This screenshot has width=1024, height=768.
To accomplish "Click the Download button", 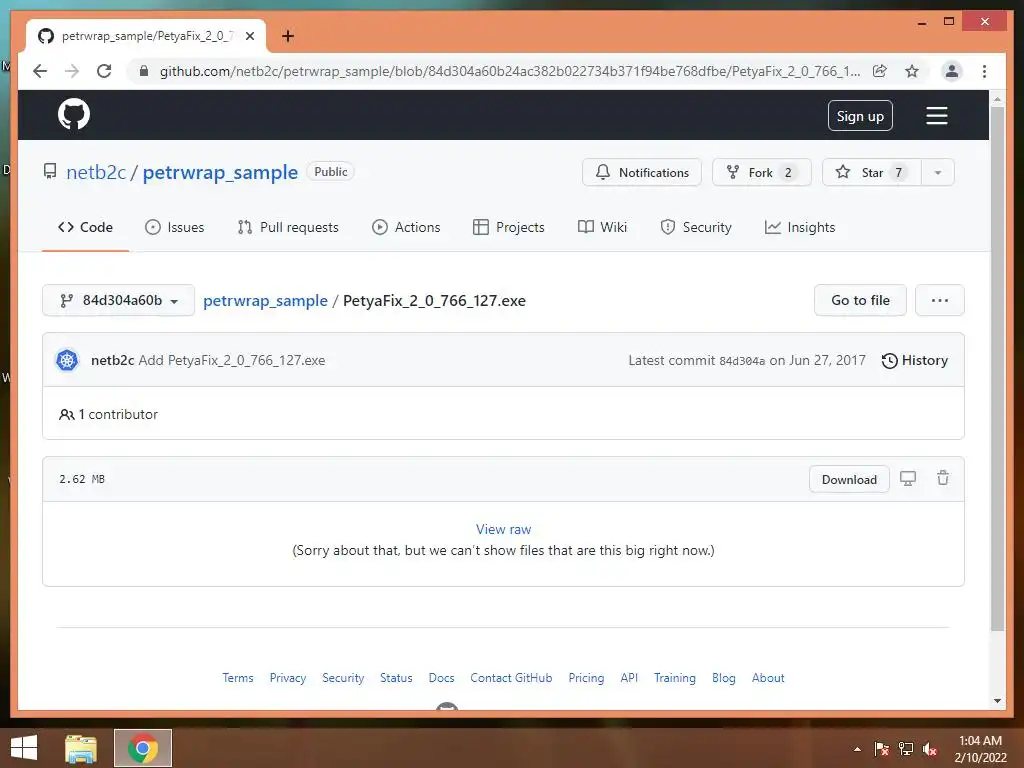I will coord(849,479).
